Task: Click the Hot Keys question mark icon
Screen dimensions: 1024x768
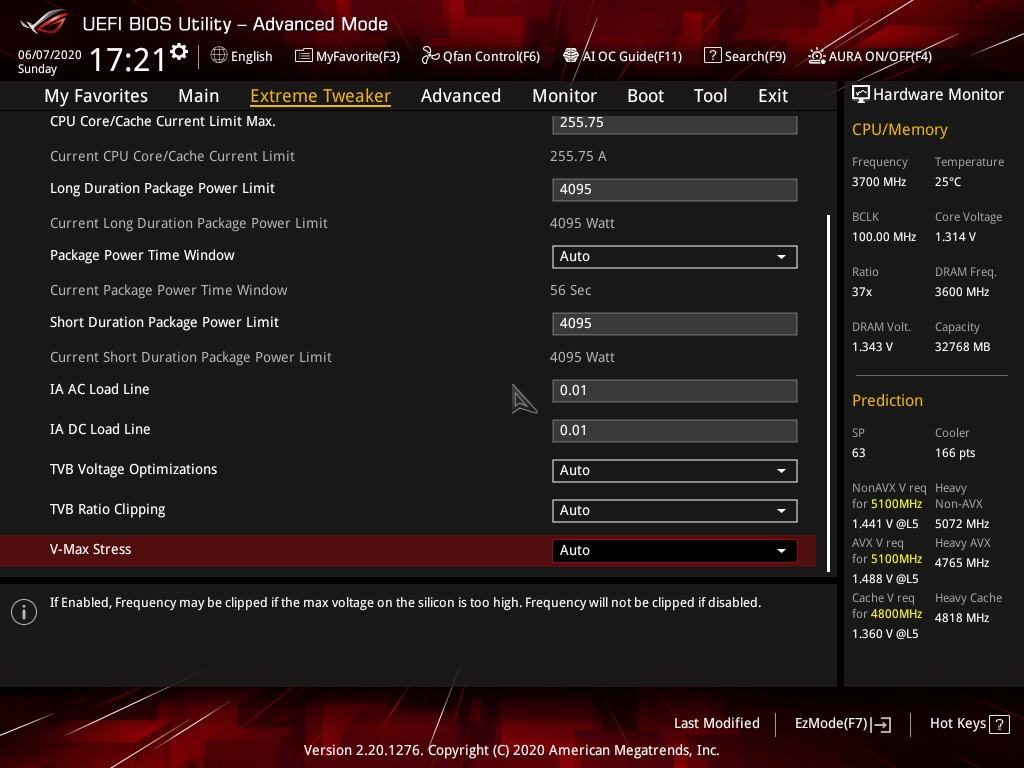Action: [999, 724]
